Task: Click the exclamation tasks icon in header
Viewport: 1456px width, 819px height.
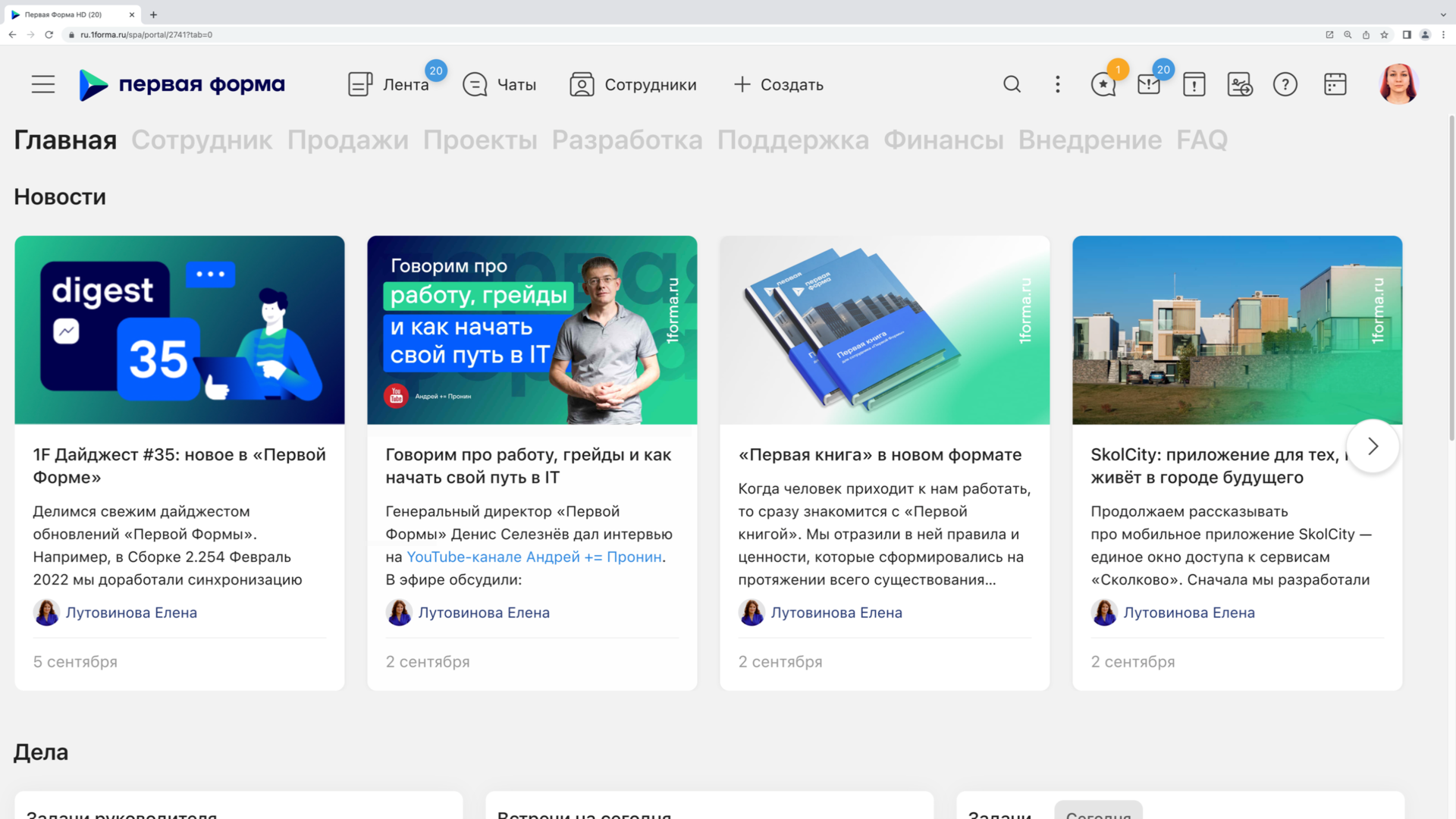Action: [1194, 84]
